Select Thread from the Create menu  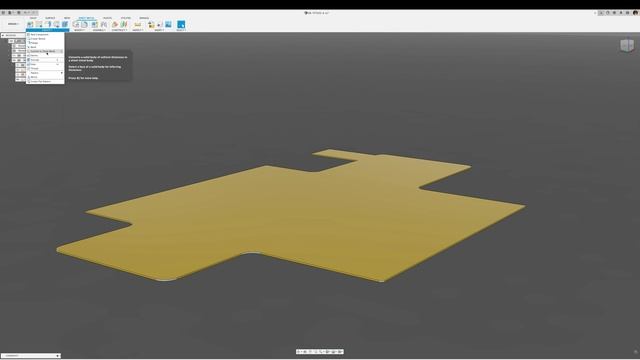(45, 69)
